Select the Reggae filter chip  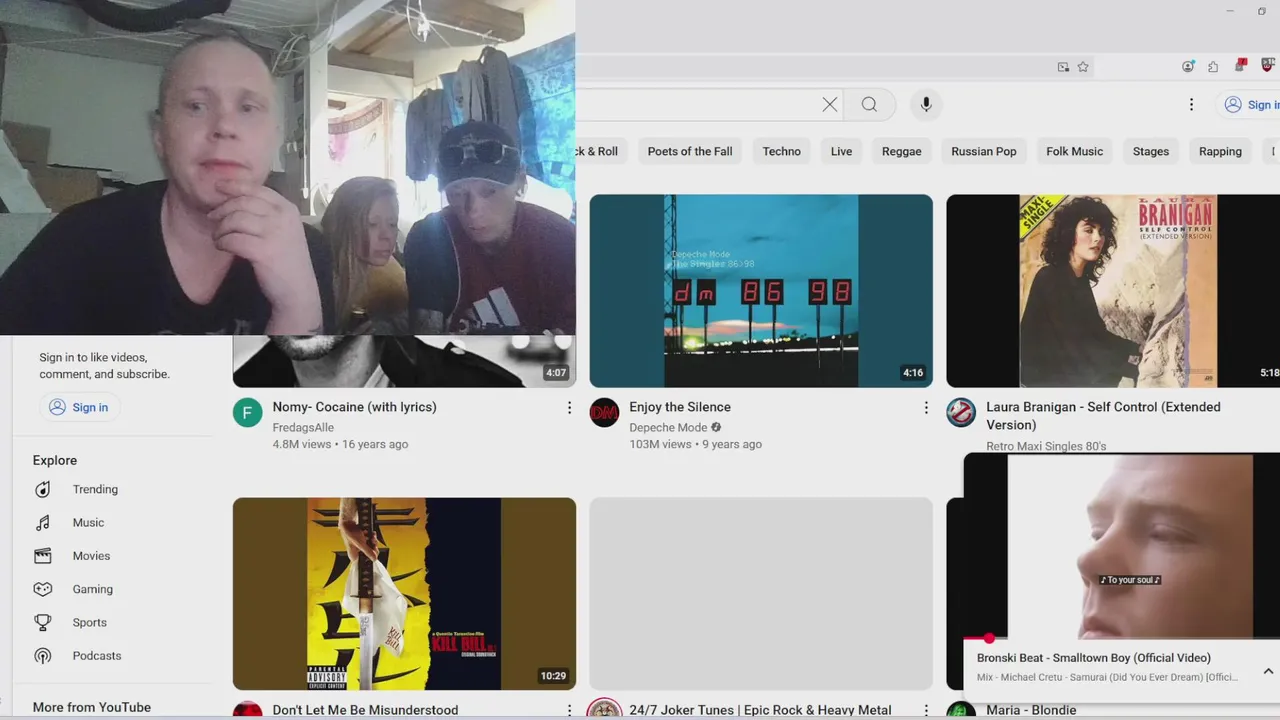point(901,151)
